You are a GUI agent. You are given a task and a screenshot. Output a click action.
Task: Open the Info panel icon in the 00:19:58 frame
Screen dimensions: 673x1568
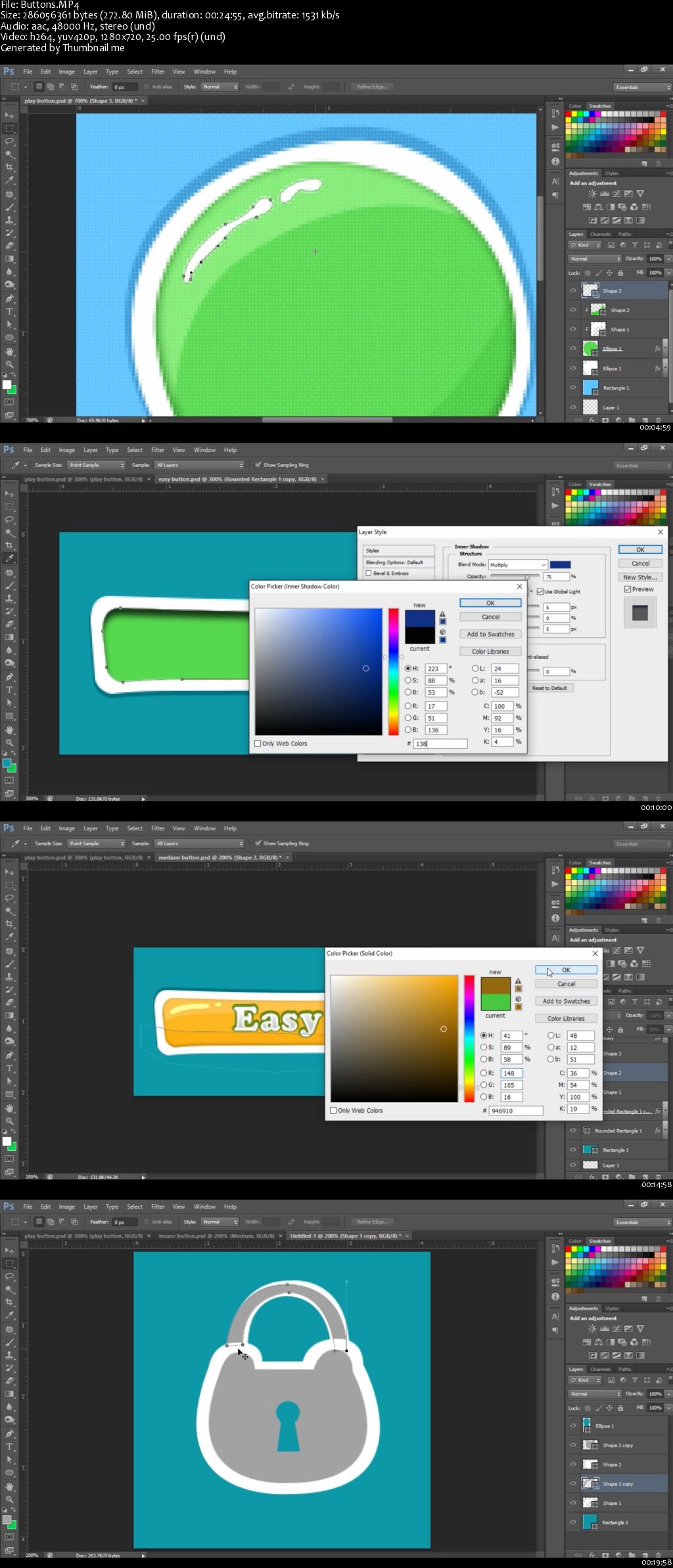click(x=555, y=1297)
